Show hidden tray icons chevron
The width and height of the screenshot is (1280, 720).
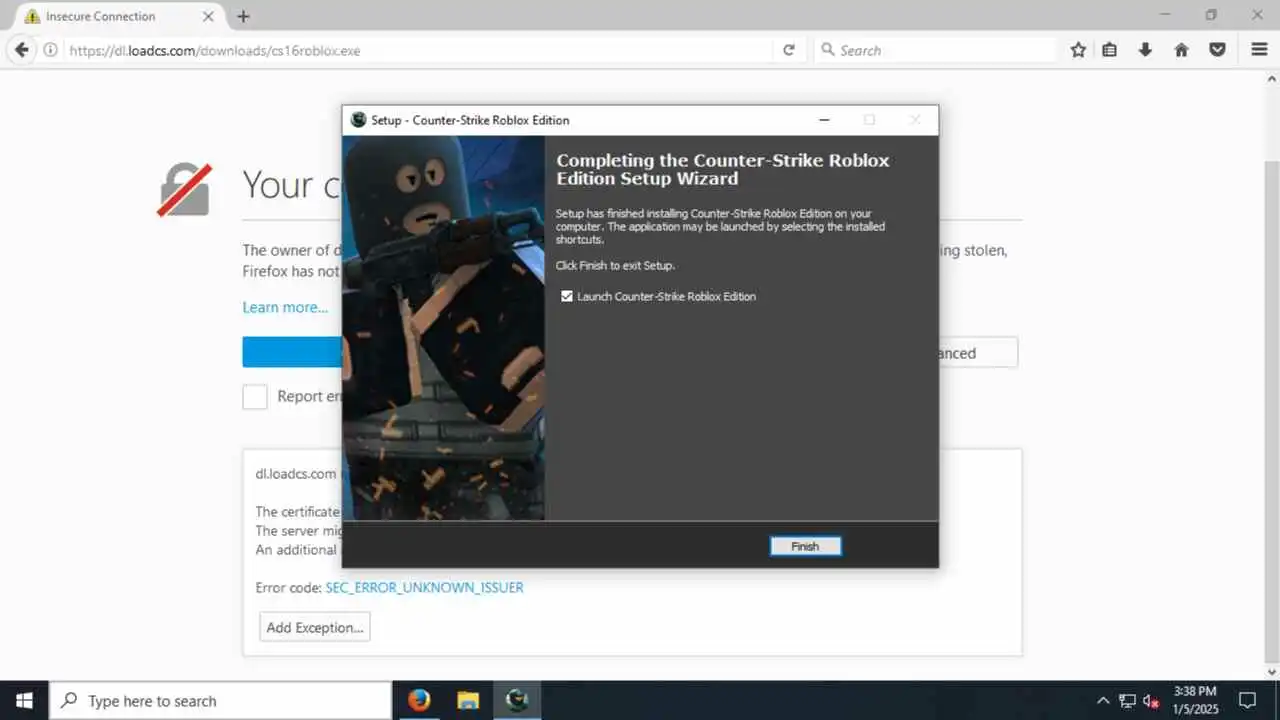click(x=1103, y=701)
